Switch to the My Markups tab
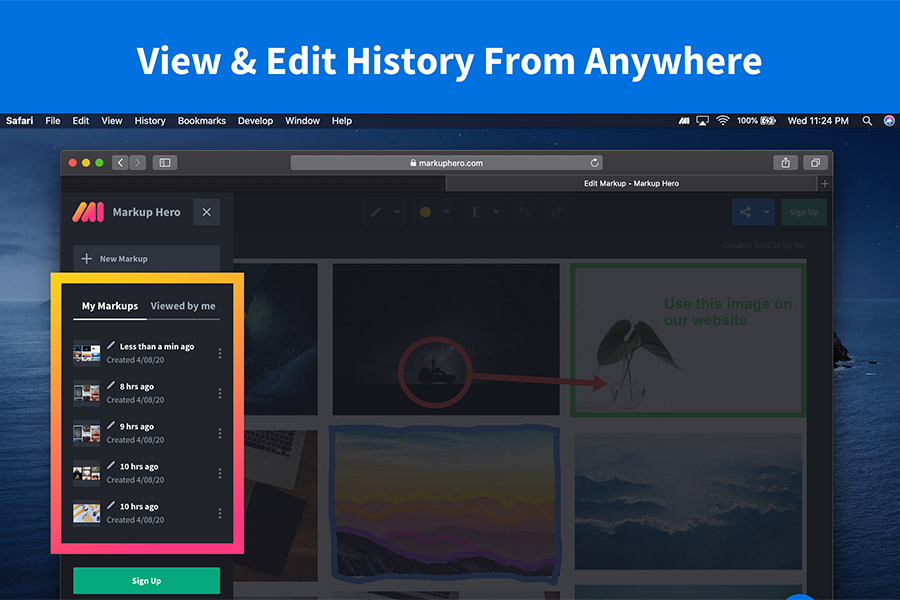 [110, 306]
